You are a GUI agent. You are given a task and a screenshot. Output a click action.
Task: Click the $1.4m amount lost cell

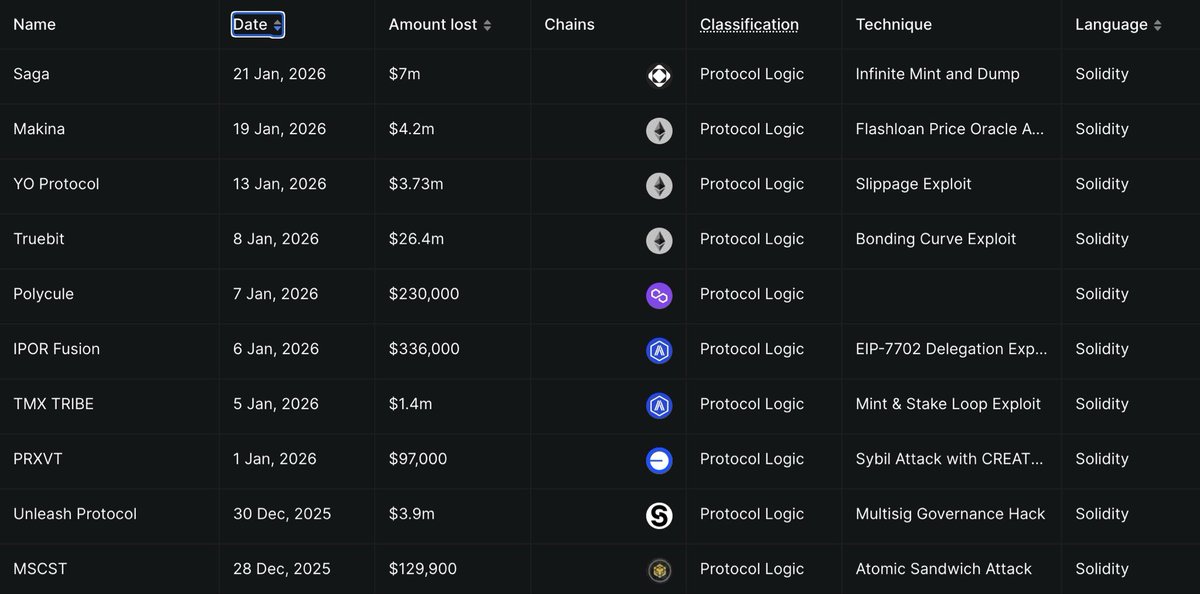411,404
